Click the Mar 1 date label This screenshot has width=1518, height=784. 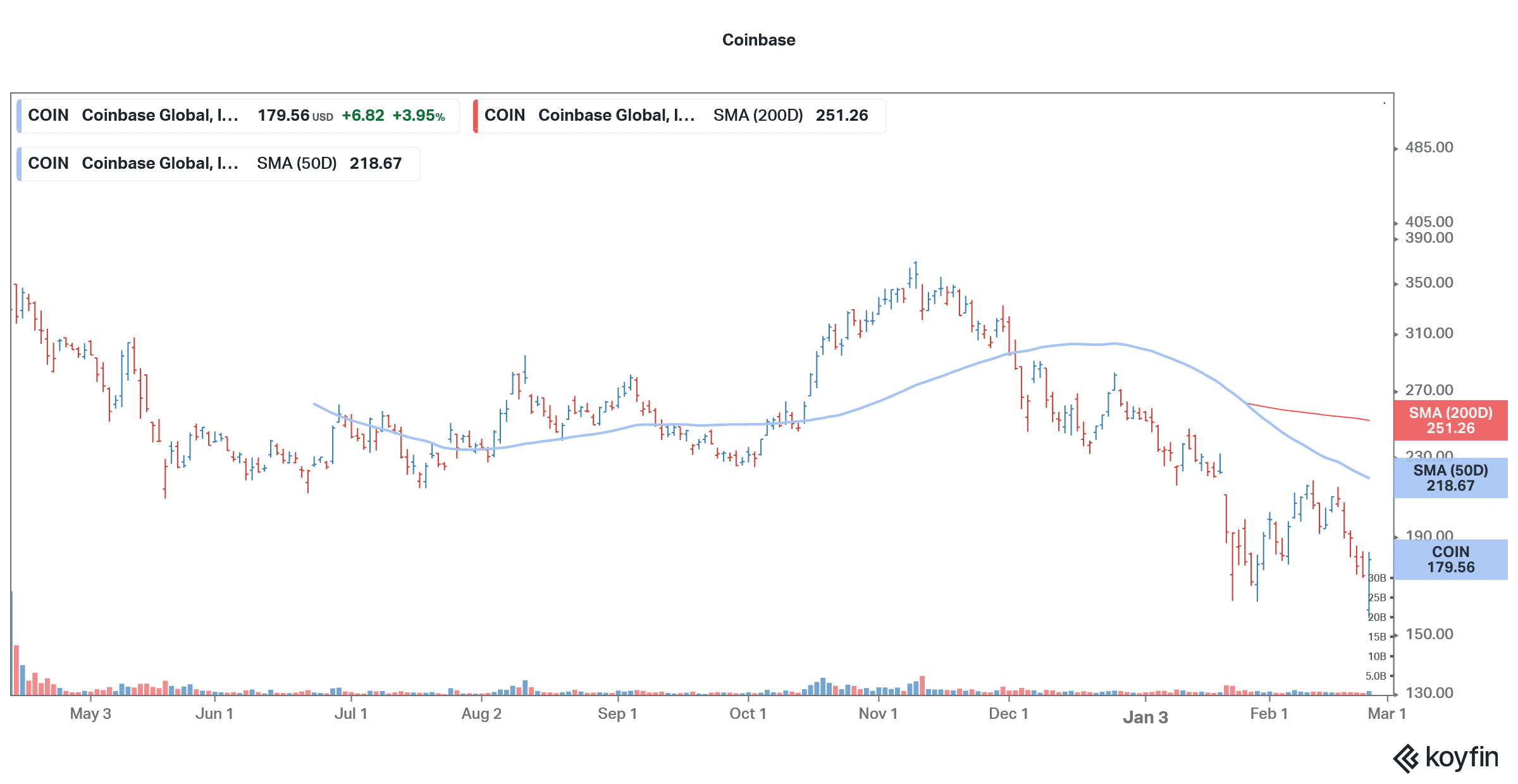[x=1386, y=714]
